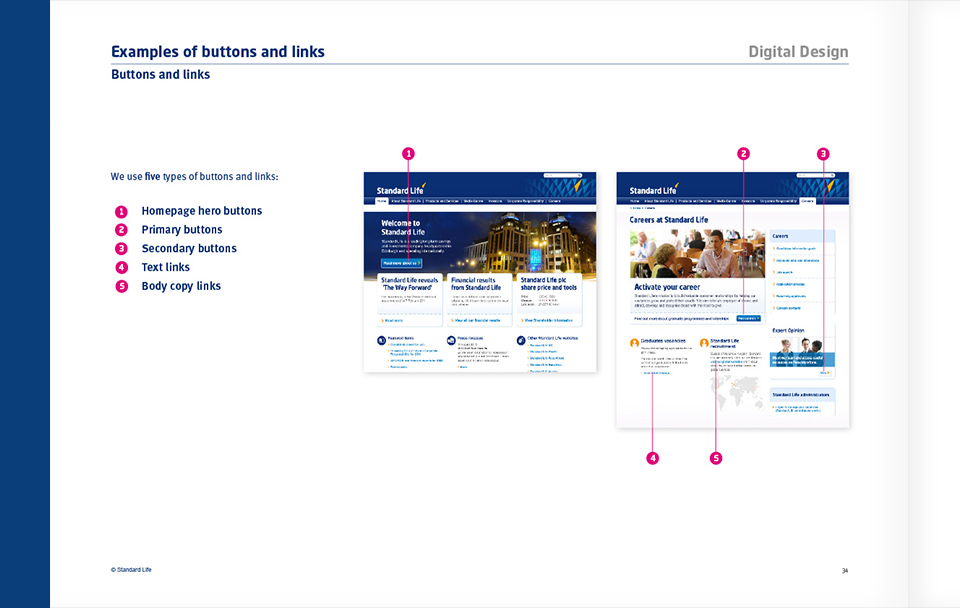The width and height of the screenshot is (960, 608).
Task: Click the Press releases round blue icon
Action: (x=451, y=341)
